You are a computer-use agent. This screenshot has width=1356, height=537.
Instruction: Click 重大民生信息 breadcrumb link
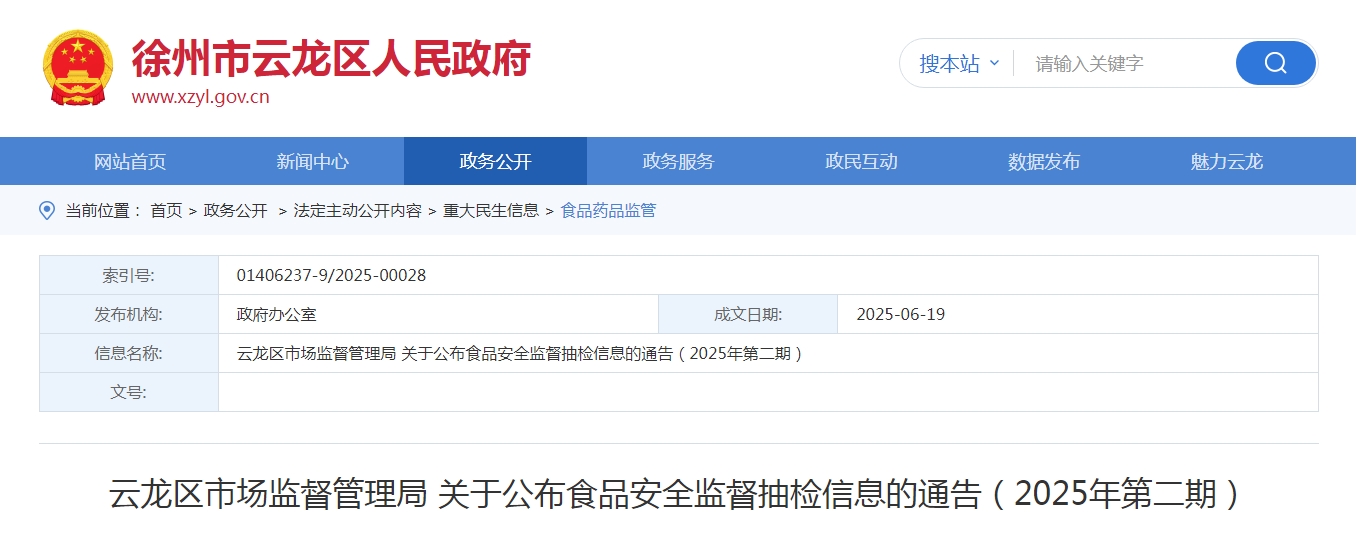(x=491, y=210)
